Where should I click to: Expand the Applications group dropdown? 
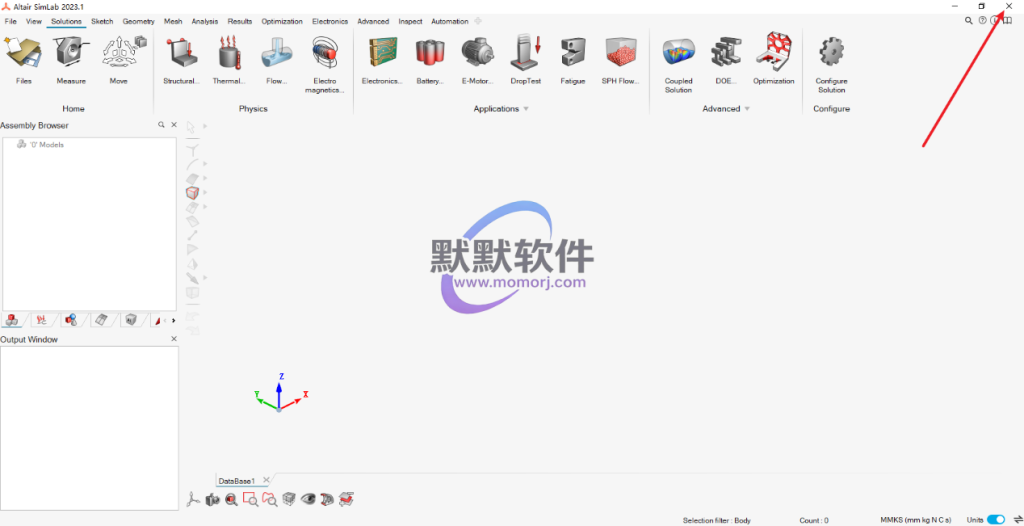(526, 109)
